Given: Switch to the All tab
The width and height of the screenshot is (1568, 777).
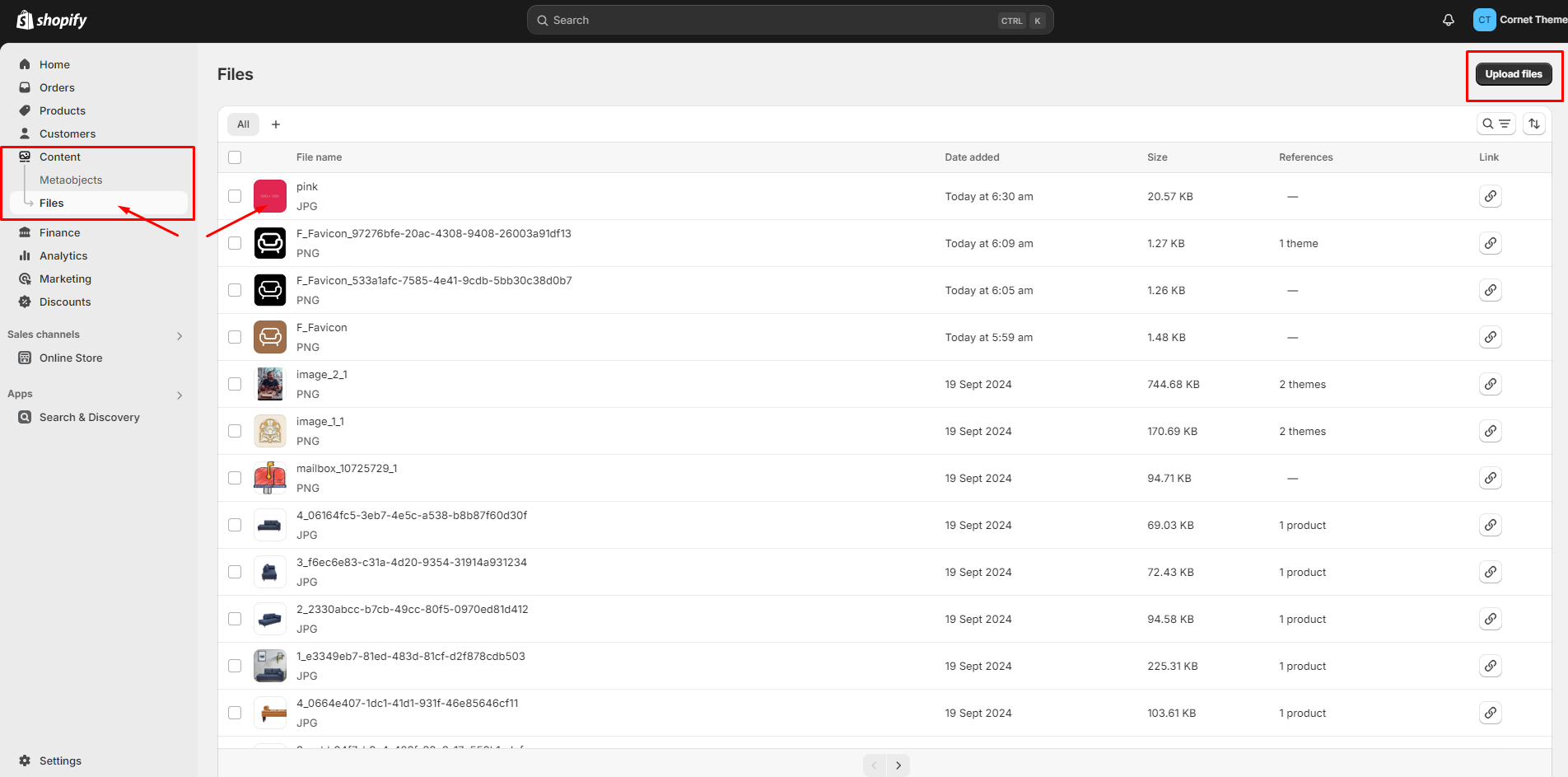Looking at the screenshot, I should click(x=243, y=124).
